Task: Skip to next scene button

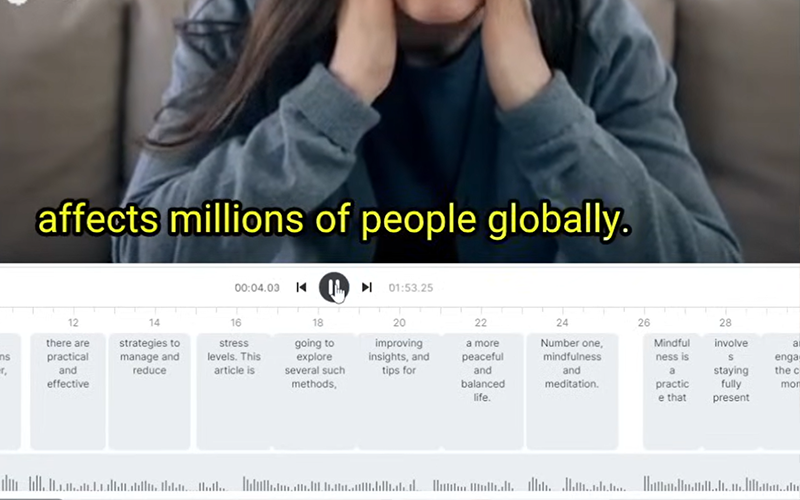Action: 367,287
